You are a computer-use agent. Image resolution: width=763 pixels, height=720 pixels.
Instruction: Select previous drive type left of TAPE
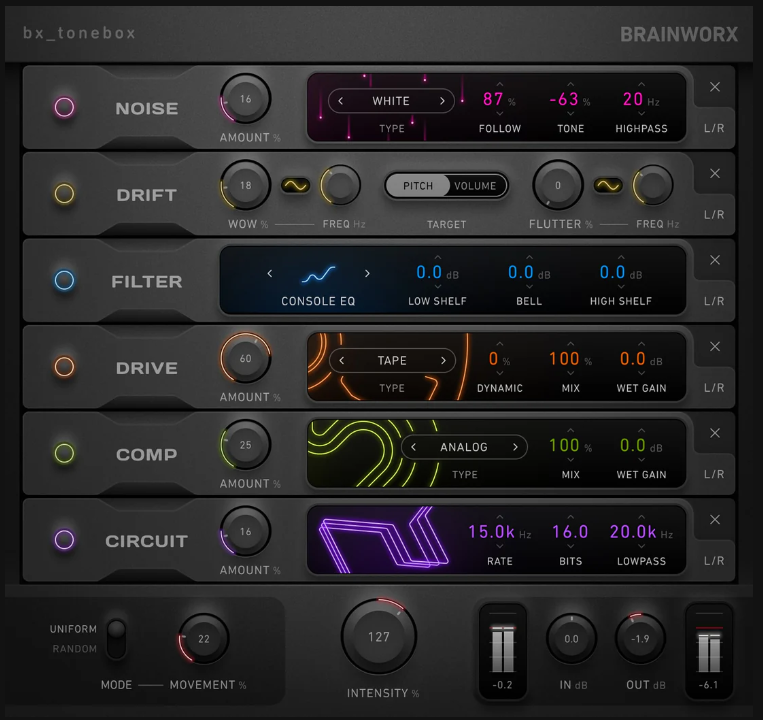click(342, 360)
